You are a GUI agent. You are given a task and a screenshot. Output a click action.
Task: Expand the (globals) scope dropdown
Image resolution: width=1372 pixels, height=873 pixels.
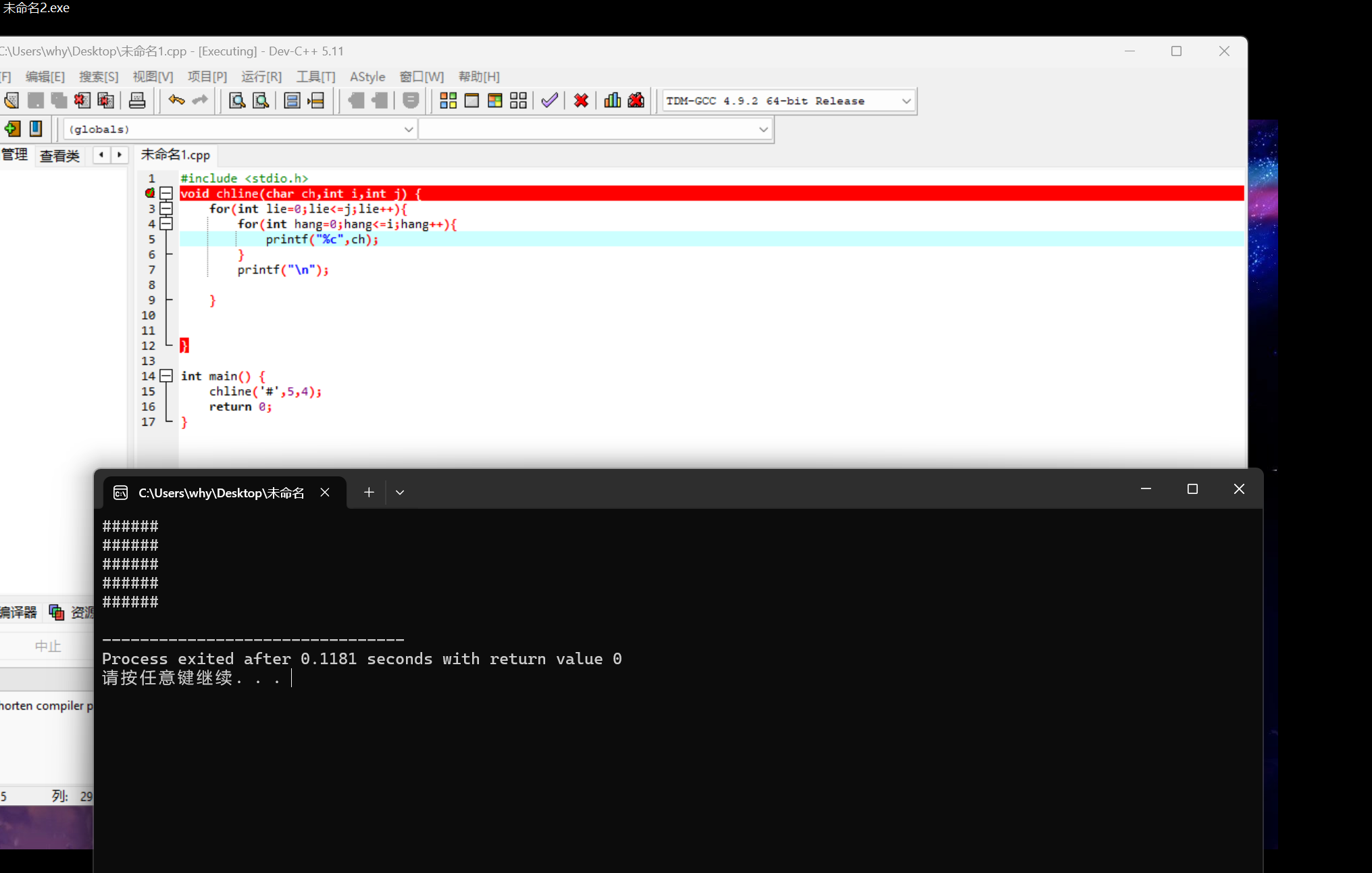[408, 129]
